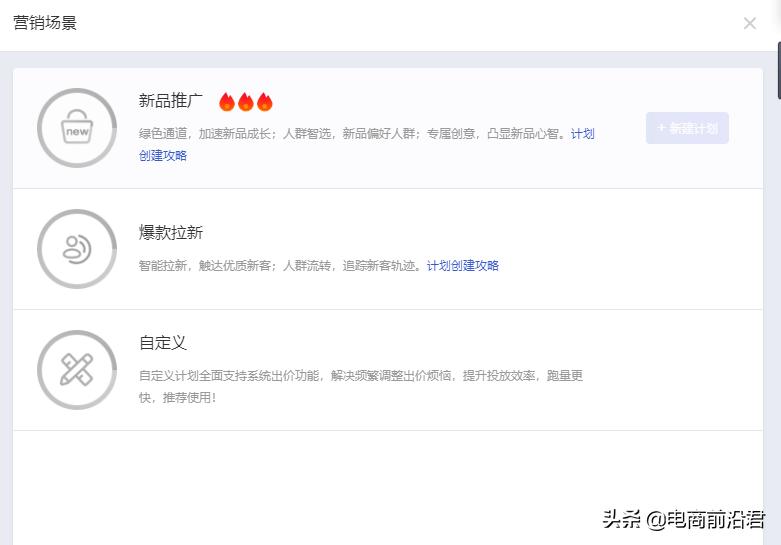781x545 pixels.
Task: Close the 营销场景 dialog
Action: click(750, 23)
